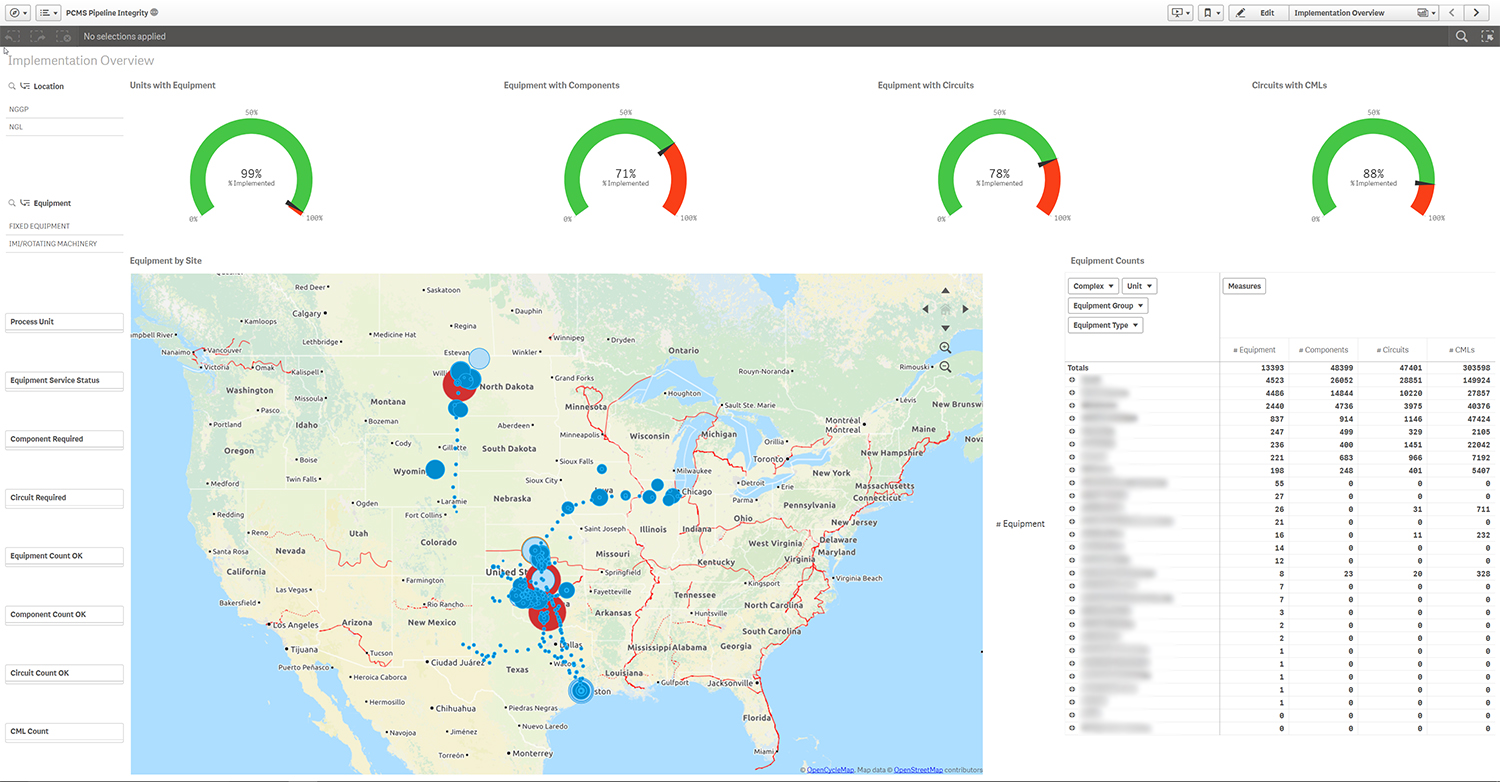Click the home icon on the map navigation control
Screen dimensions: 1500x782
(x=944, y=310)
